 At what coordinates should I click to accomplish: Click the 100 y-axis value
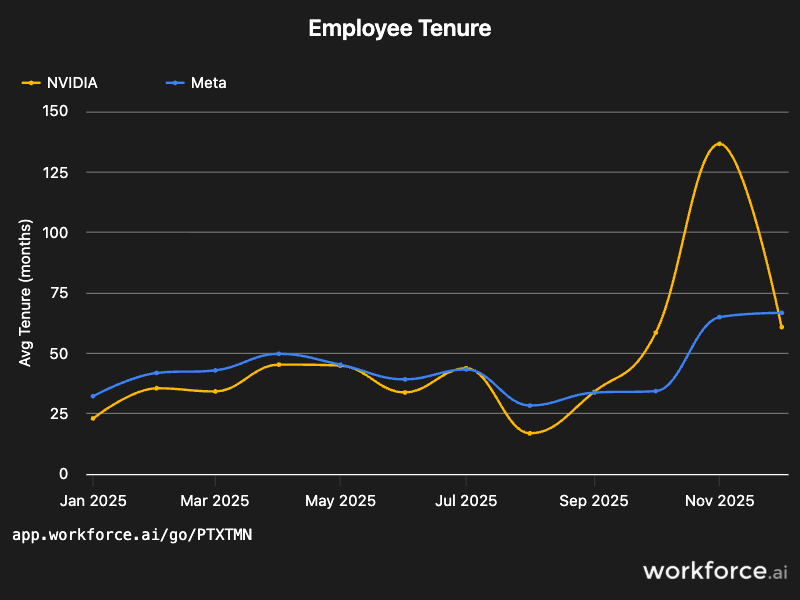[55, 233]
